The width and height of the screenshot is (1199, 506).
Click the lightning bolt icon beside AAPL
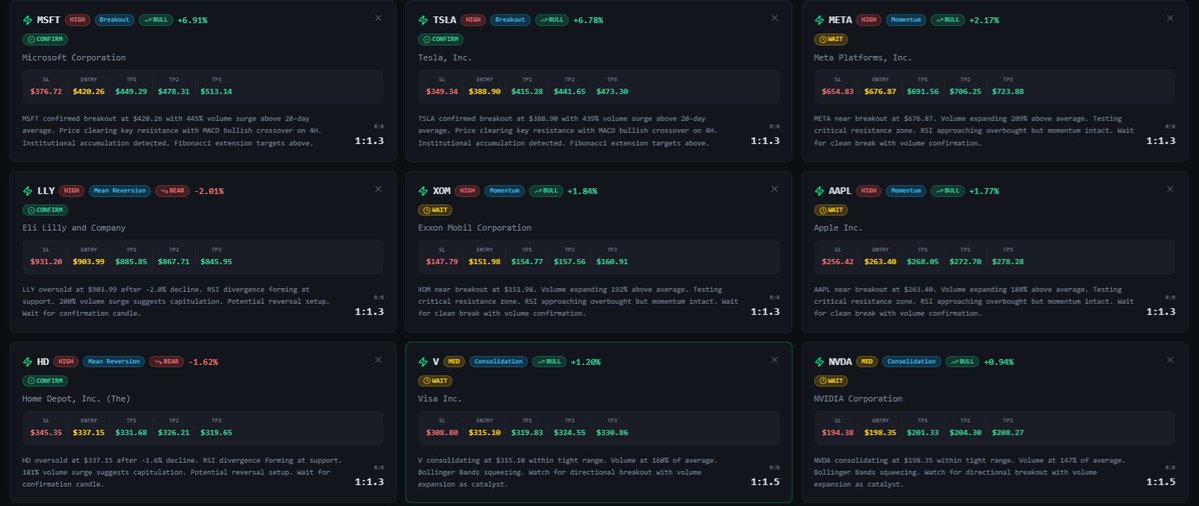pyautogui.click(x=820, y=191)
